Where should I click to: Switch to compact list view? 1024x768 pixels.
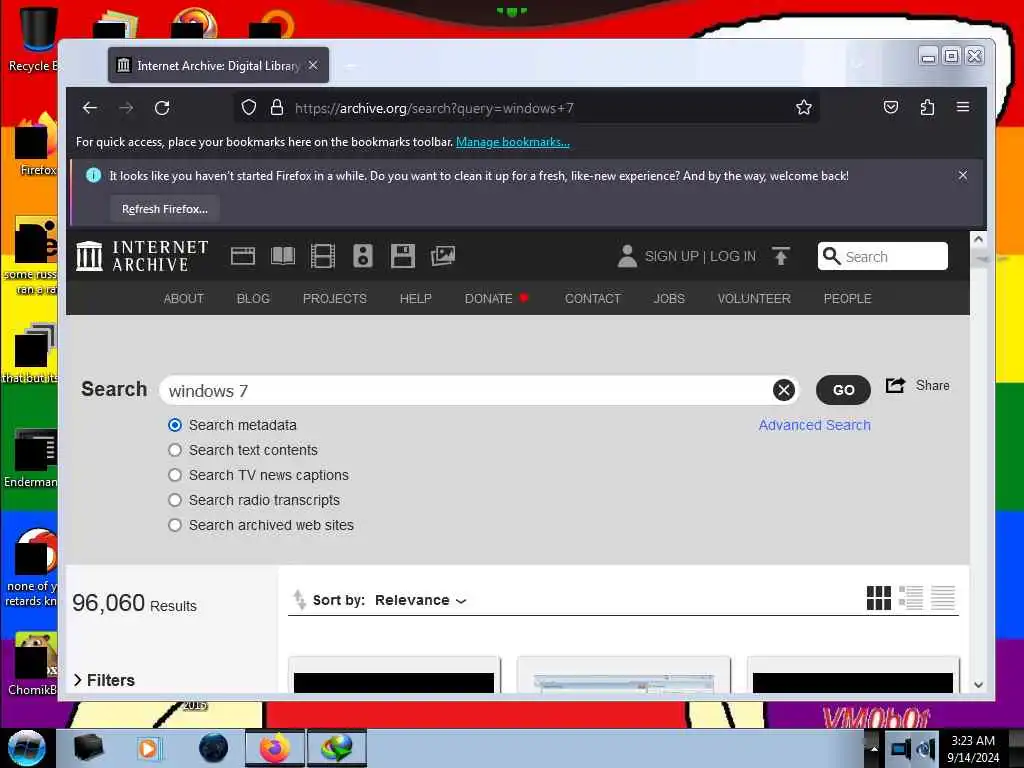942,598
